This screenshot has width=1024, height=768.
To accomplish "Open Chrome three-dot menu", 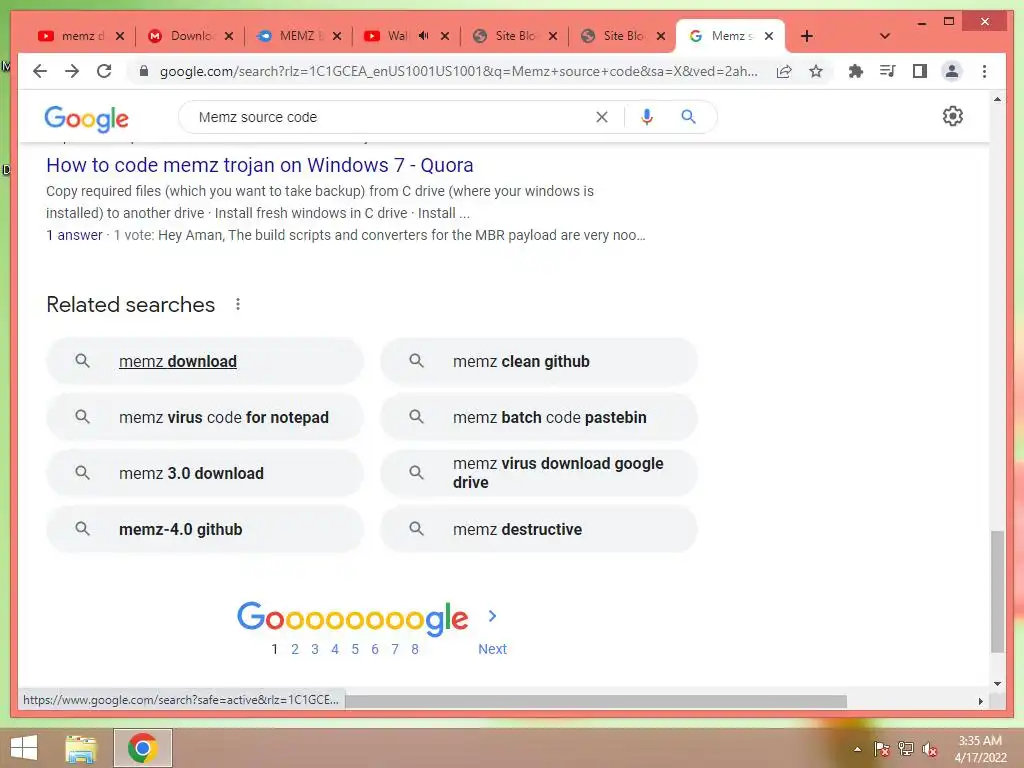I will point(984,71).
